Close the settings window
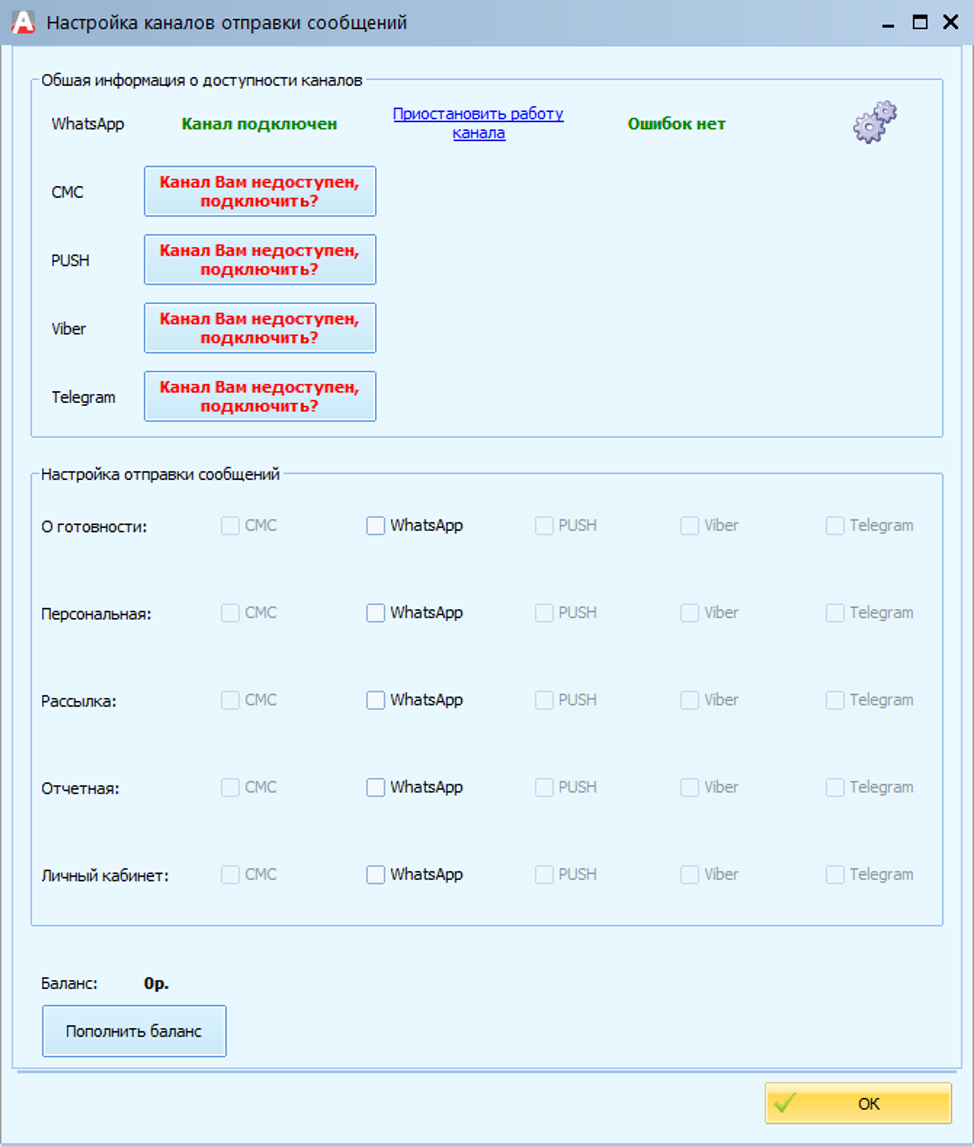This screenshot has height=1146, width=974. click(951, 23)
